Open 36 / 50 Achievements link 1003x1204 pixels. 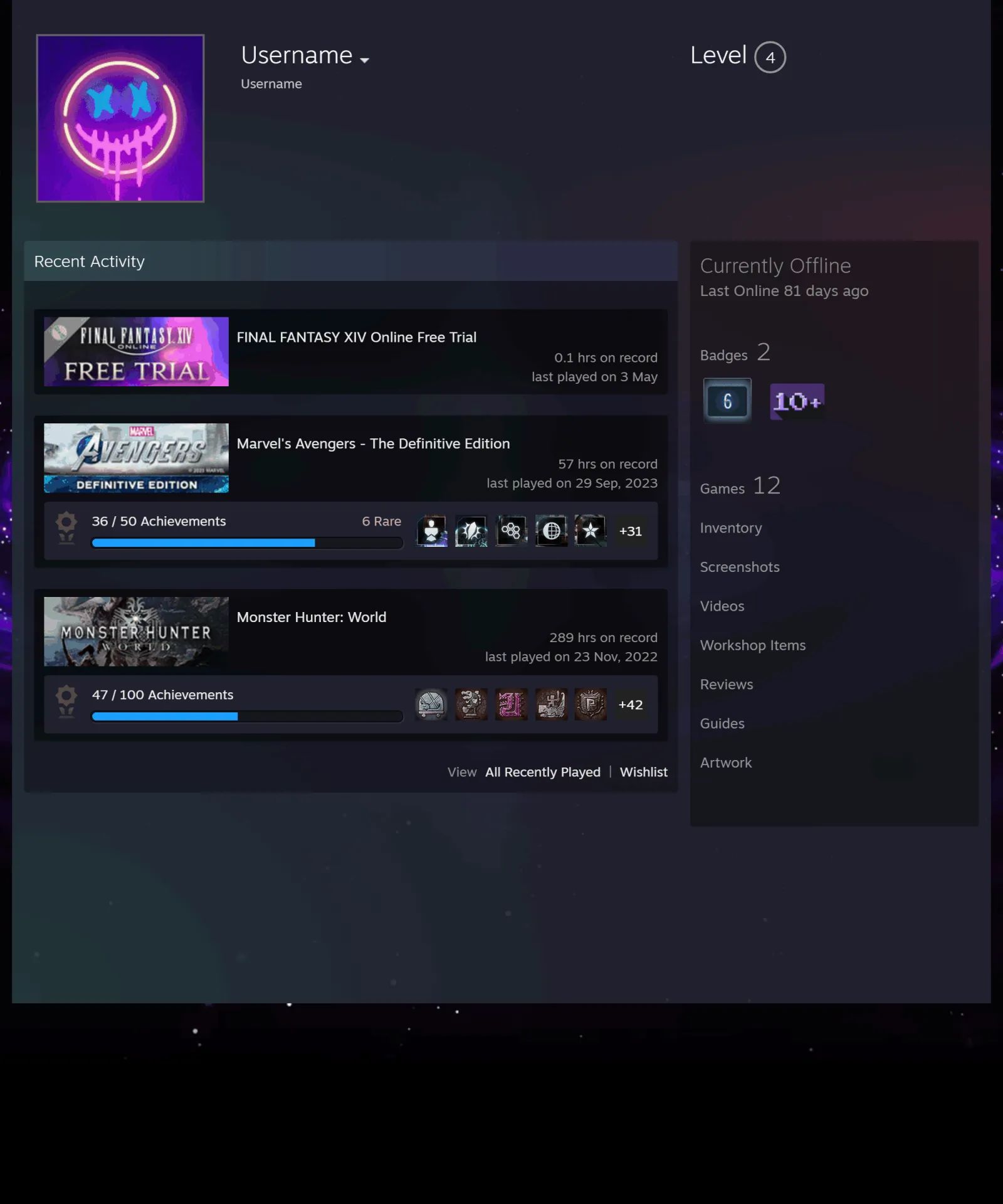click(159, 522)
